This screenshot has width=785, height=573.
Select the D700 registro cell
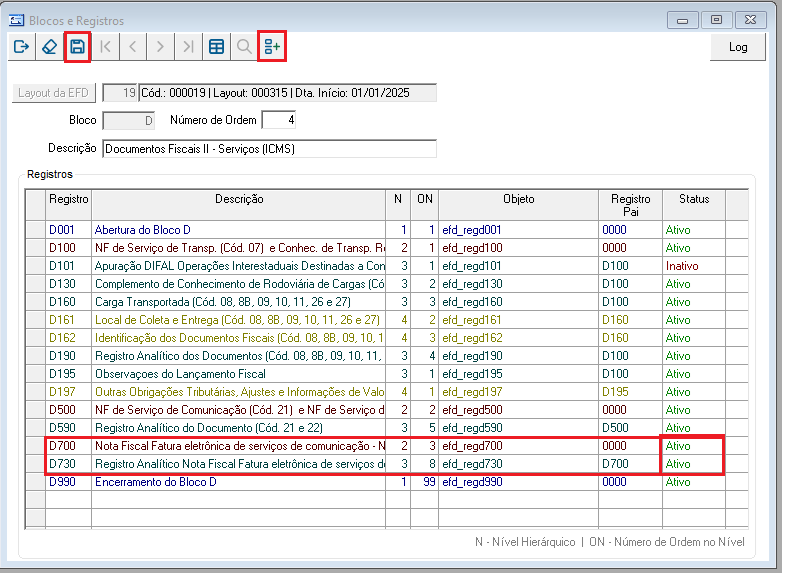pyautogui.click(x=69, y=446)
